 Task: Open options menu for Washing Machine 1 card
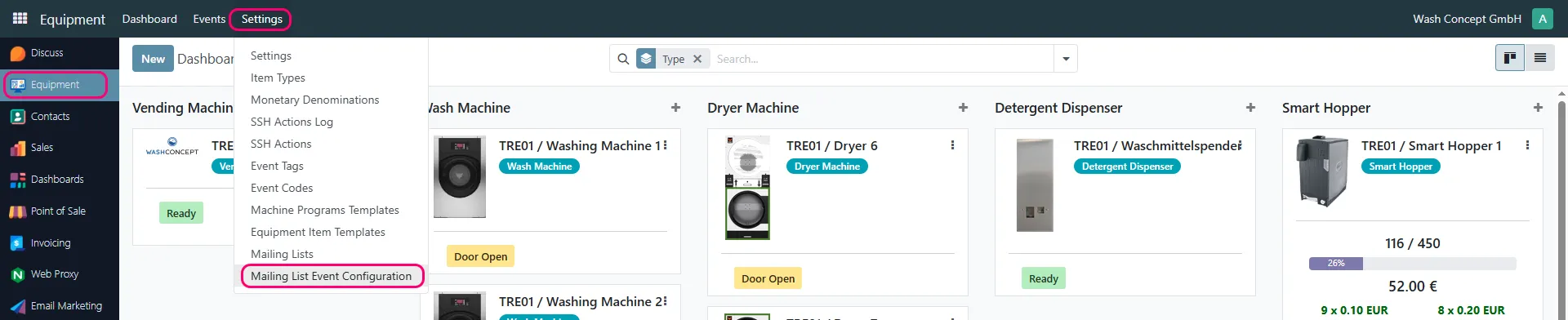tap(666, 145)
